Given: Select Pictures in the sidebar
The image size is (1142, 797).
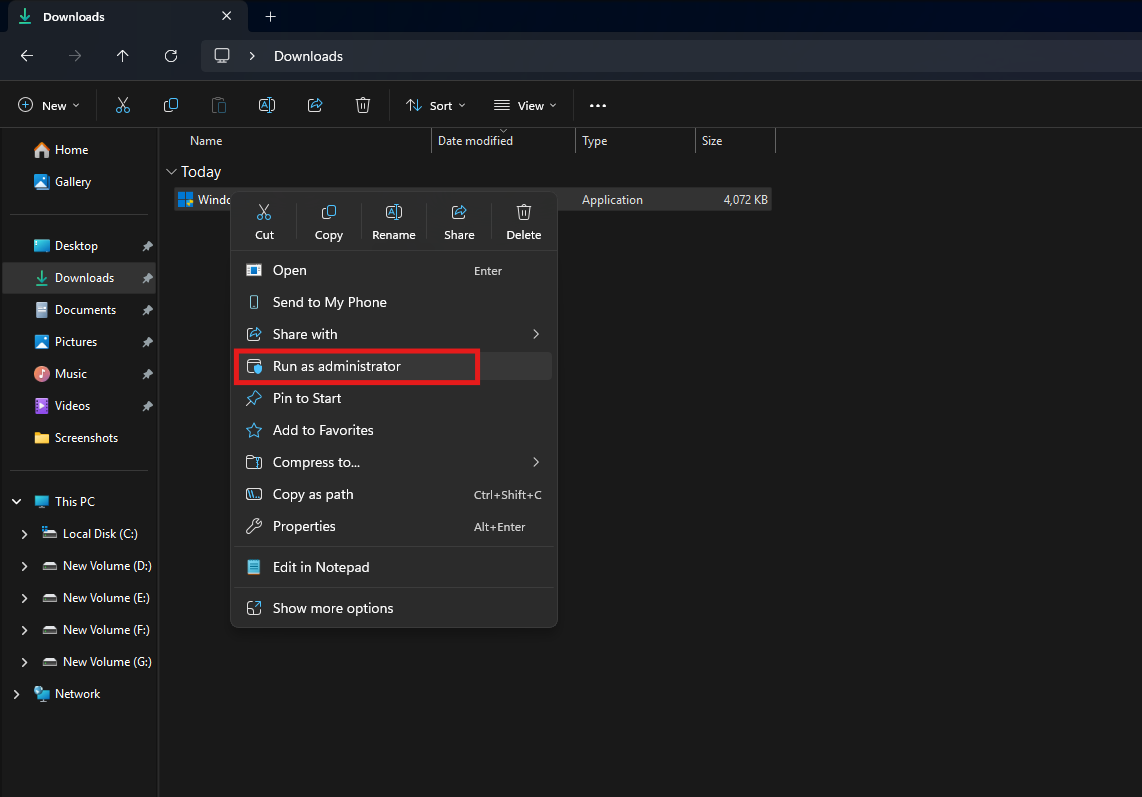Looking at the screenshot, I should point(75,341).
